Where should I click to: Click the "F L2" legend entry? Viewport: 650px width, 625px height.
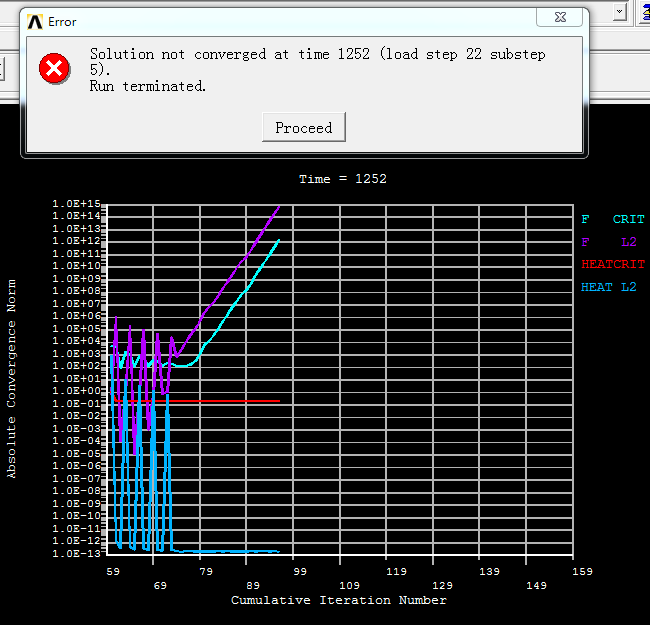pos(609,242)
